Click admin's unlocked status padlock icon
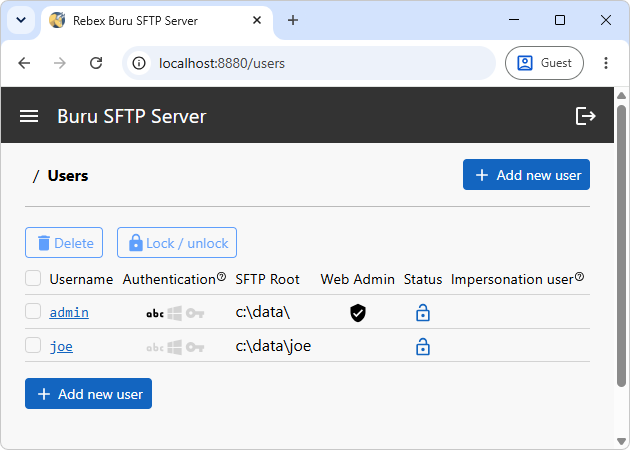Screen dimensions: 630x450 [x=423, y=313]
